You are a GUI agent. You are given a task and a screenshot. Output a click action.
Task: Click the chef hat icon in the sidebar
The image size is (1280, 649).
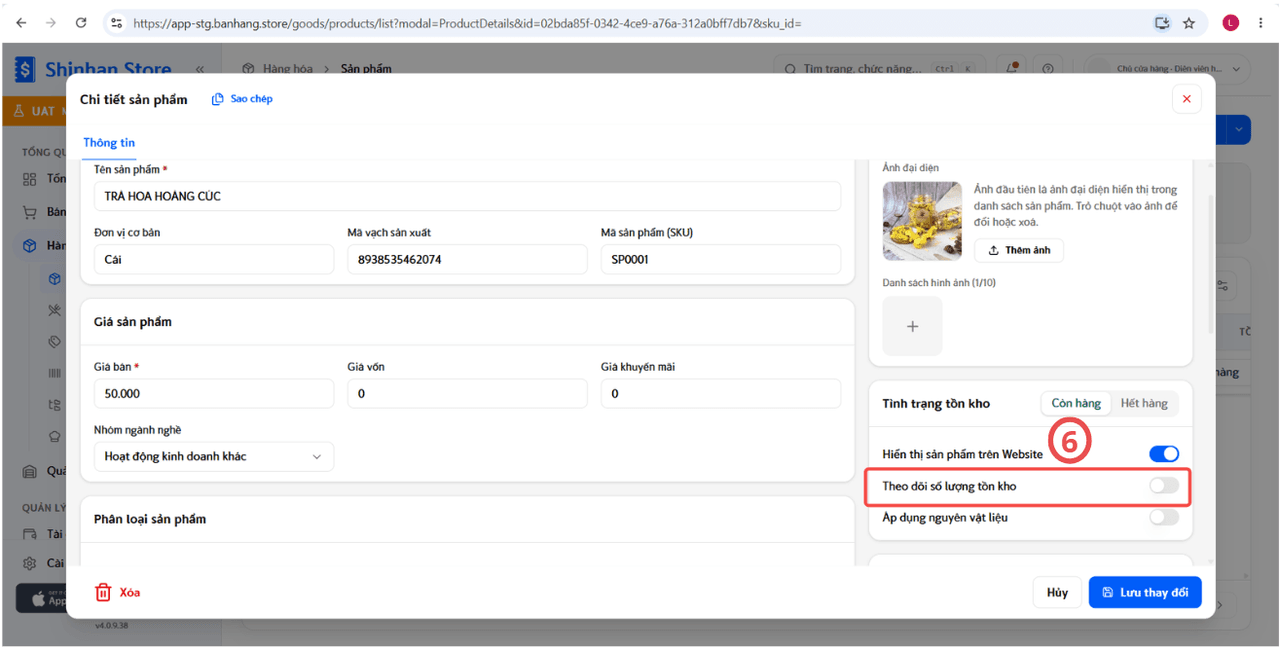(55, 437)
